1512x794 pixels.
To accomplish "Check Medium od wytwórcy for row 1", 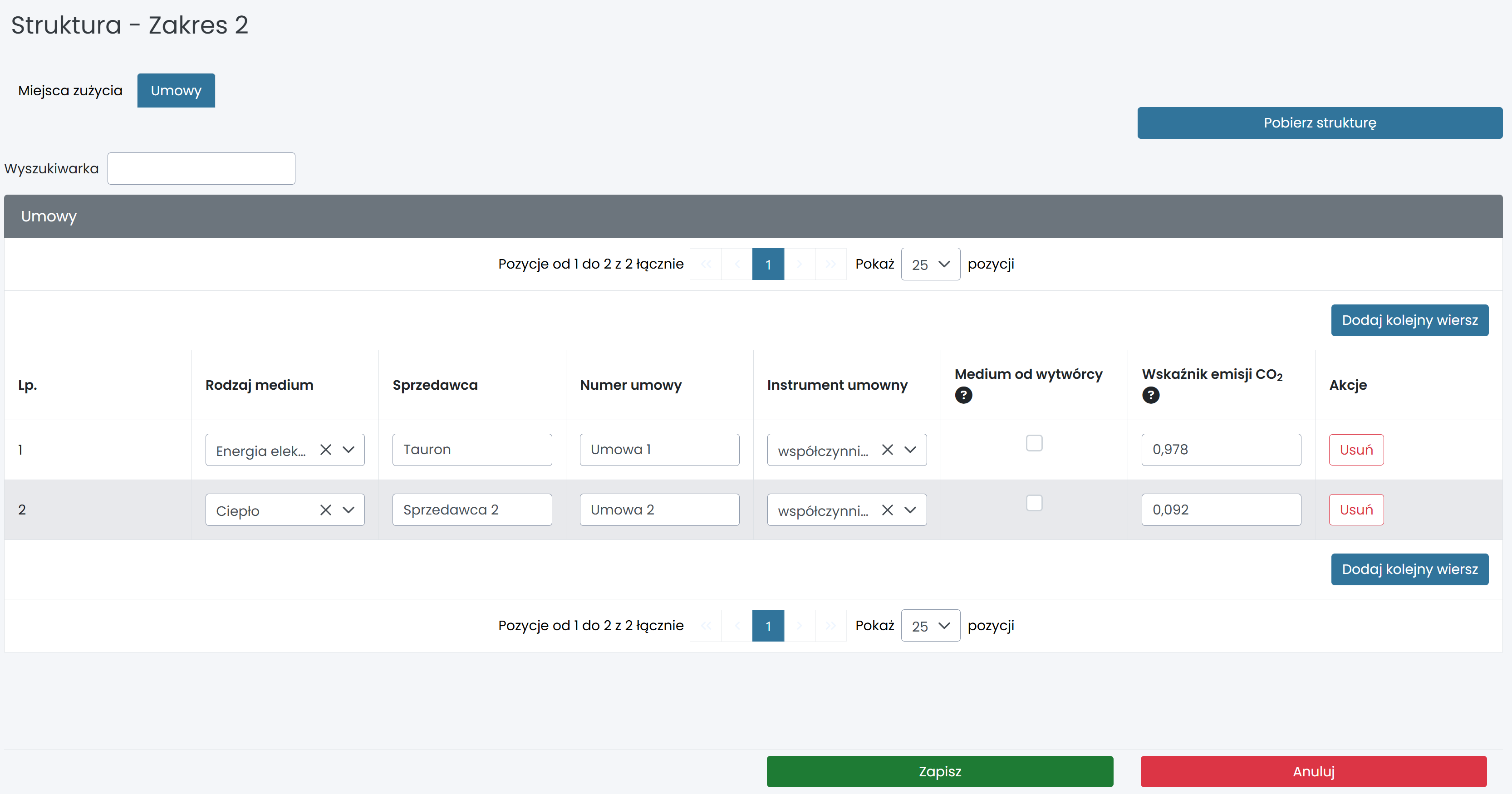I will click(x=1034, y=443).
